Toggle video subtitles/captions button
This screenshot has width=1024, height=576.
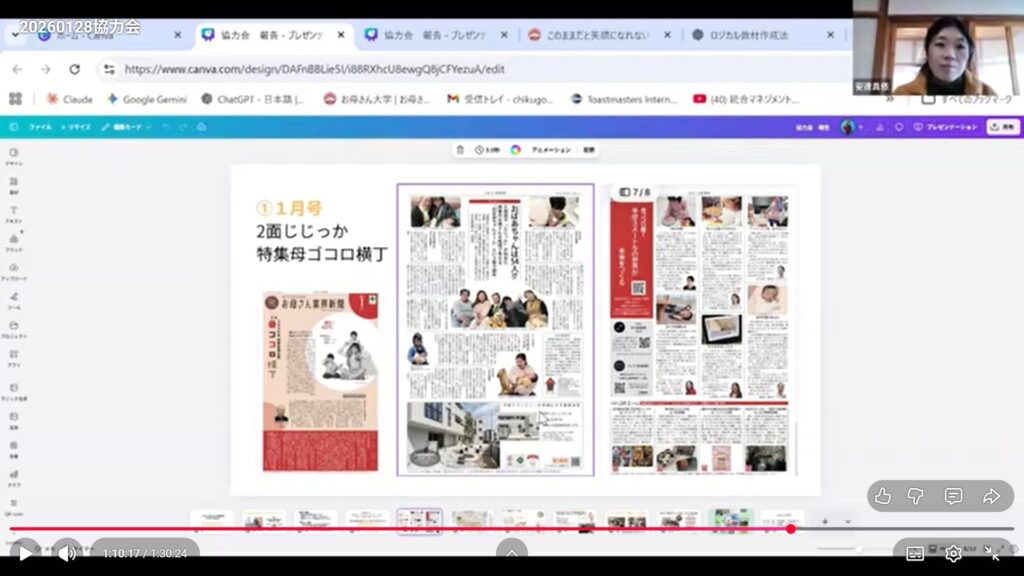[x=915, y=553]
